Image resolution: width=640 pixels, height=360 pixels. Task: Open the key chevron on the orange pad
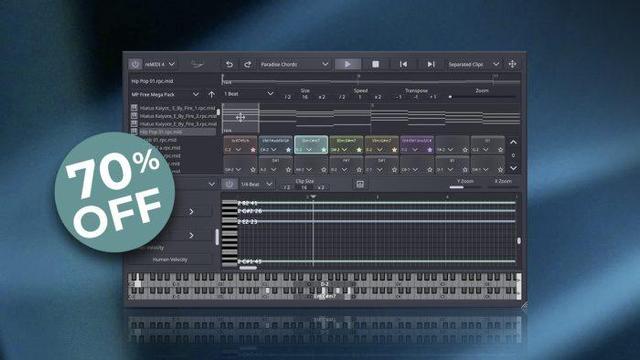click(x=238, y=150)
